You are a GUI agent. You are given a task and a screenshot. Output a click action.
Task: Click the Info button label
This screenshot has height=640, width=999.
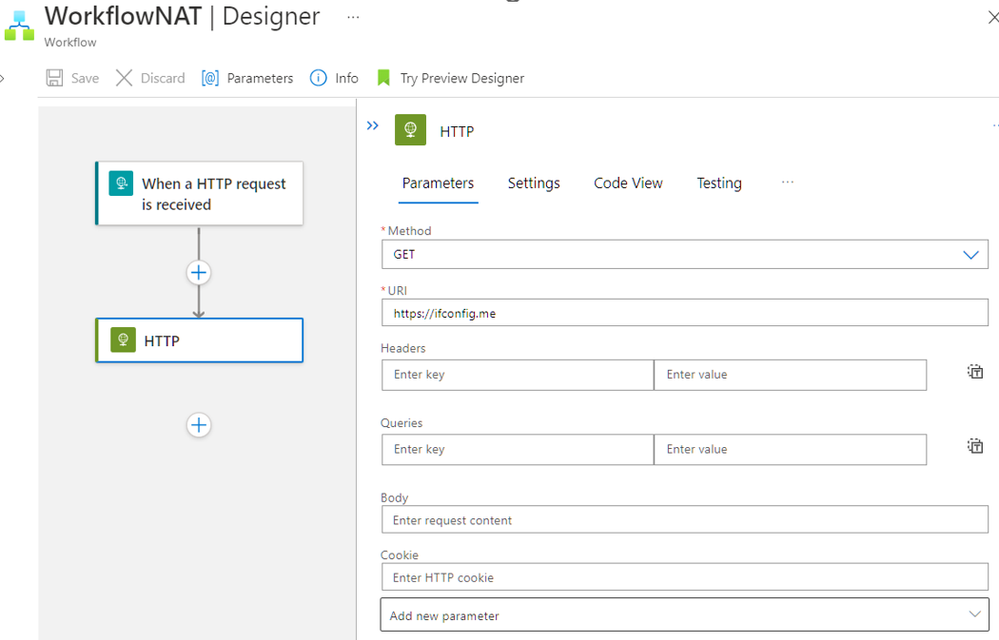[347, 78]
